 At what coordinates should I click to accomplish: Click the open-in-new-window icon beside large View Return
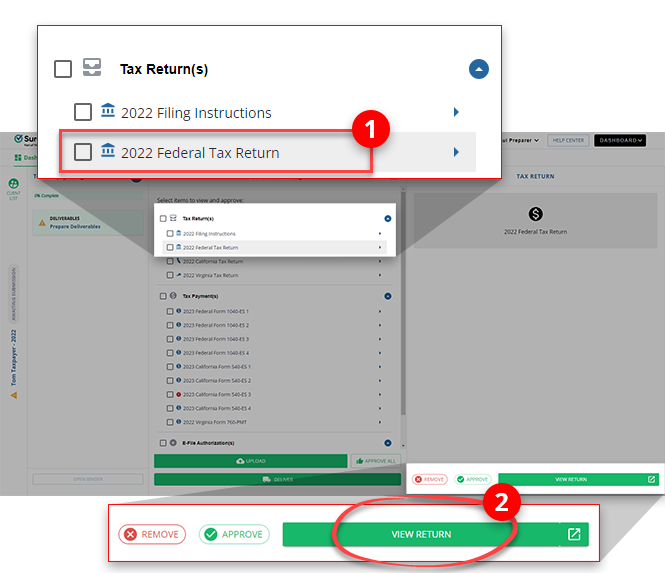[574, 534]
